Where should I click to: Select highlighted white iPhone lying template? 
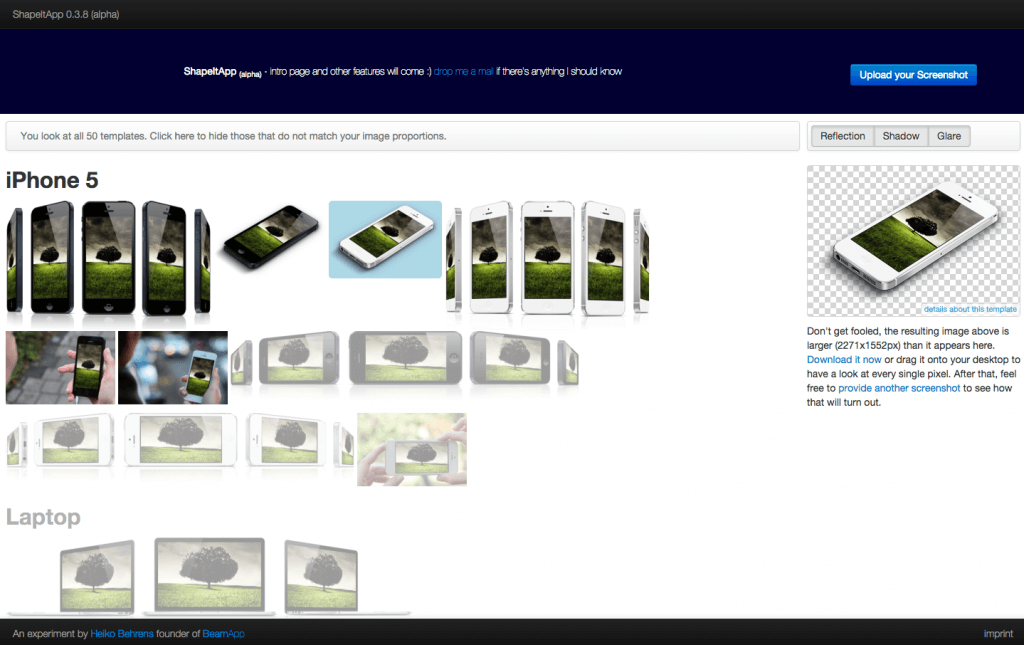click(385, 240)
